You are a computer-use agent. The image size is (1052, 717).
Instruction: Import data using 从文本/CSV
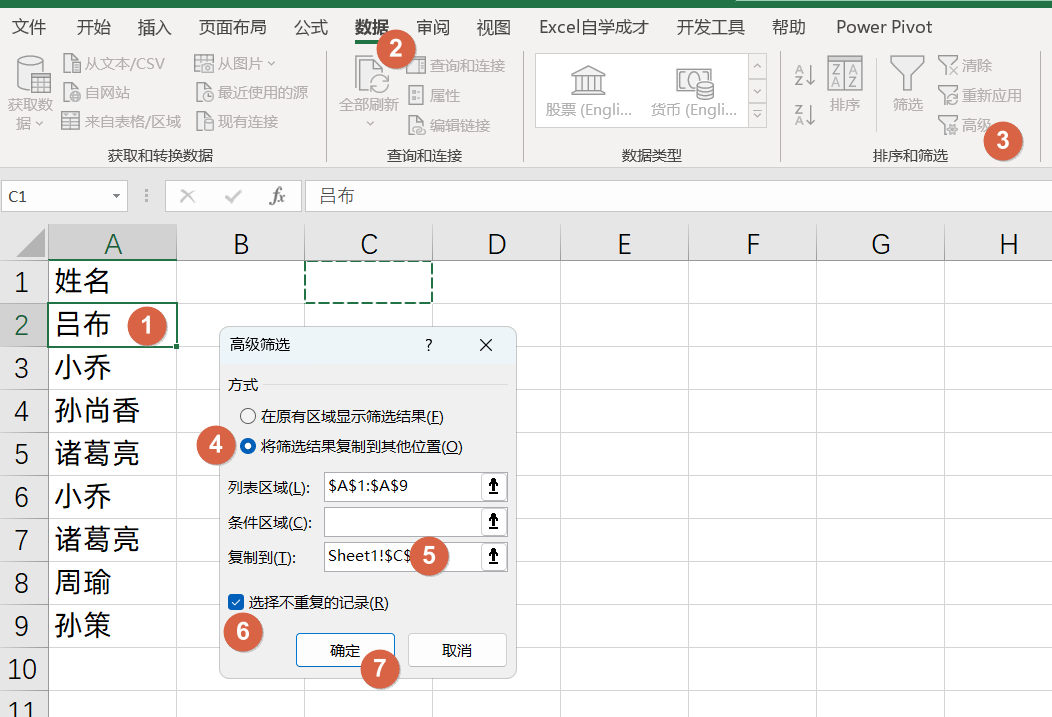tap(113, 63)
